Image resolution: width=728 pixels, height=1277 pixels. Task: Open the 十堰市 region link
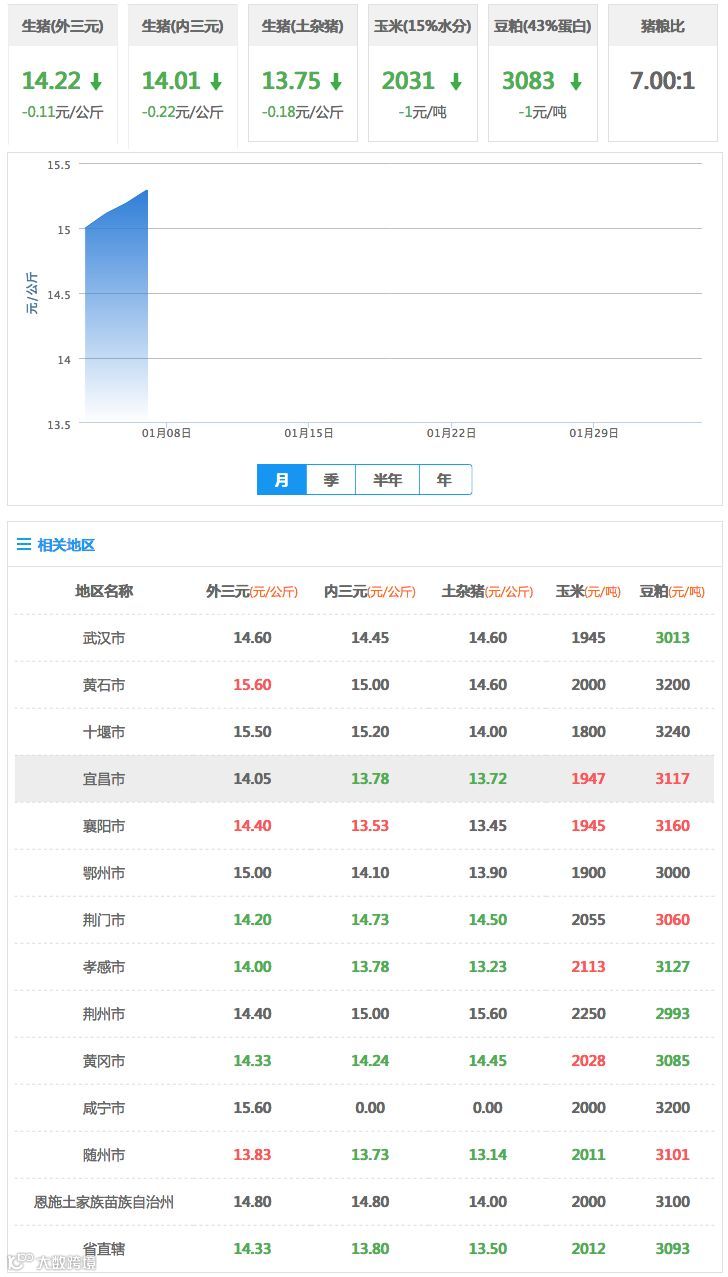pyautogui.click(x=104, y=732)
